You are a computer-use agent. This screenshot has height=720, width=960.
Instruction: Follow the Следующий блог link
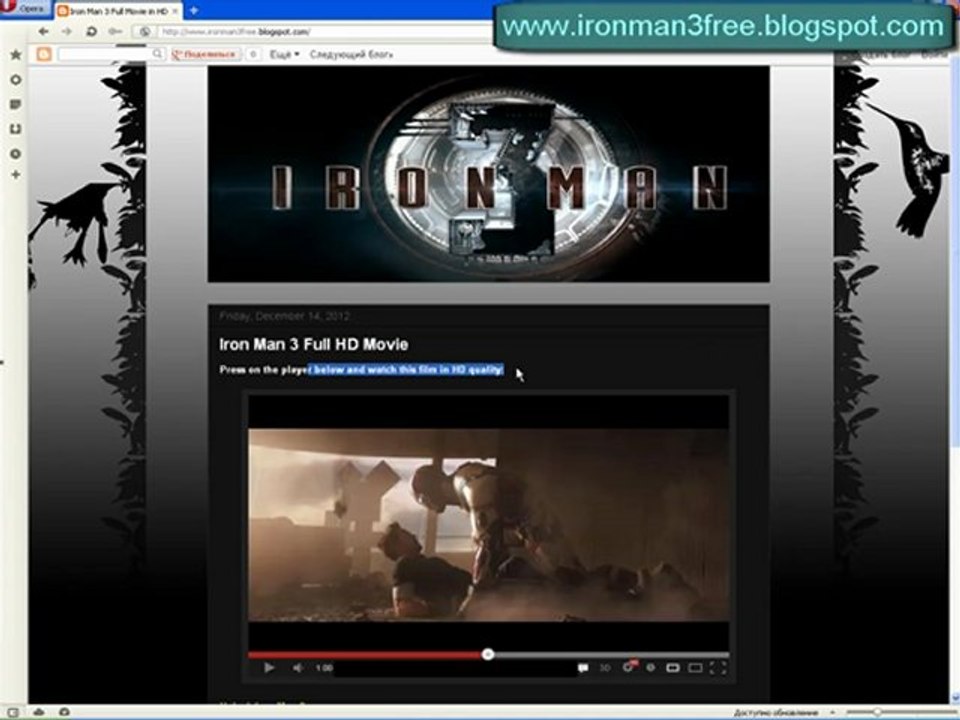pos(351,54)
